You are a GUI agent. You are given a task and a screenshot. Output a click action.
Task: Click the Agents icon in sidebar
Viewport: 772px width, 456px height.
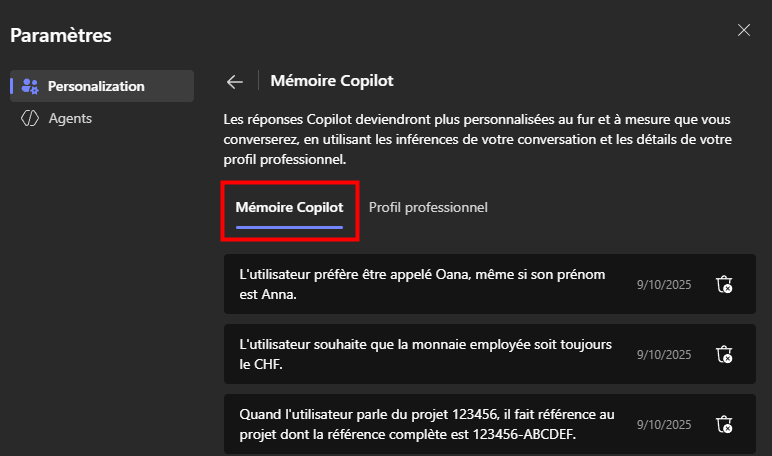click(30, 118)
